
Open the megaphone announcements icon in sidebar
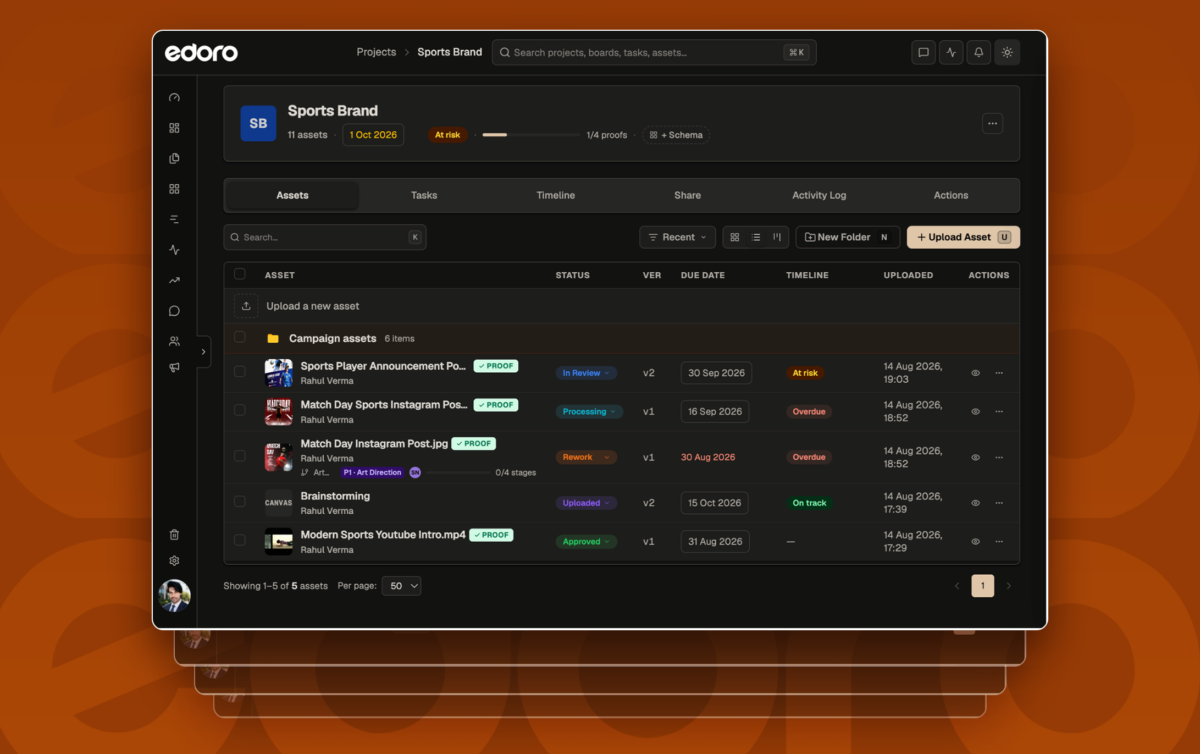coord(174,368)
